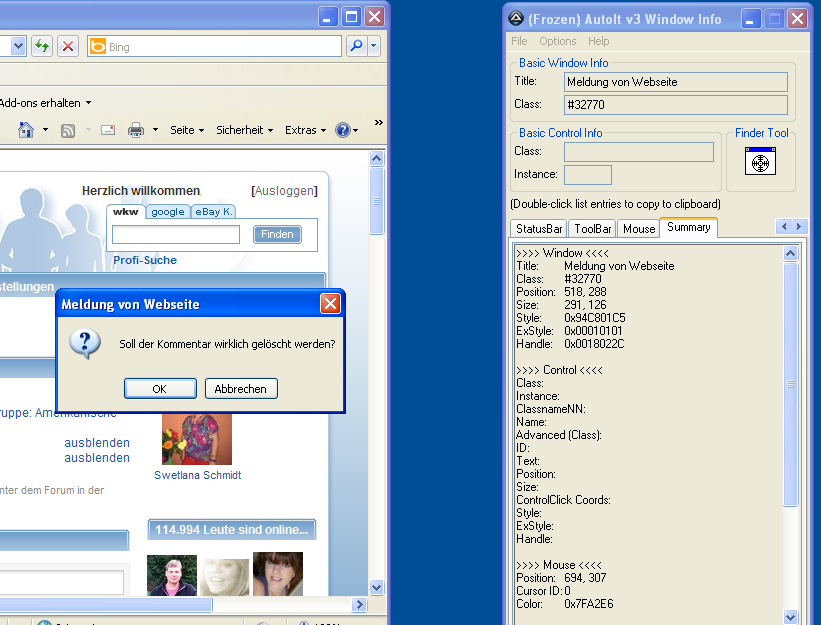
Task: Open the search provider dropdown arrow
Action: [374, 46]
